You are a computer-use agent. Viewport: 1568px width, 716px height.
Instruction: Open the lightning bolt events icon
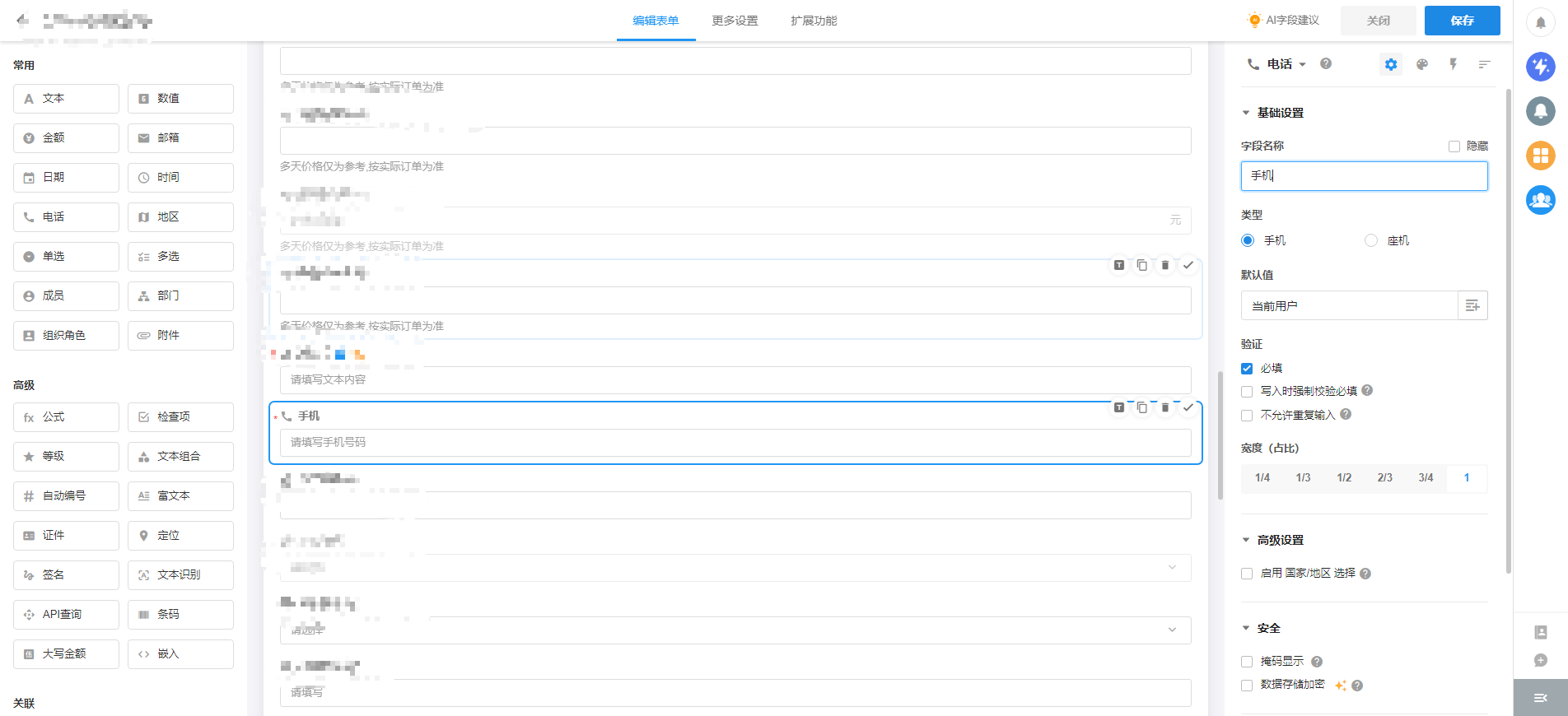point(1454,64)
